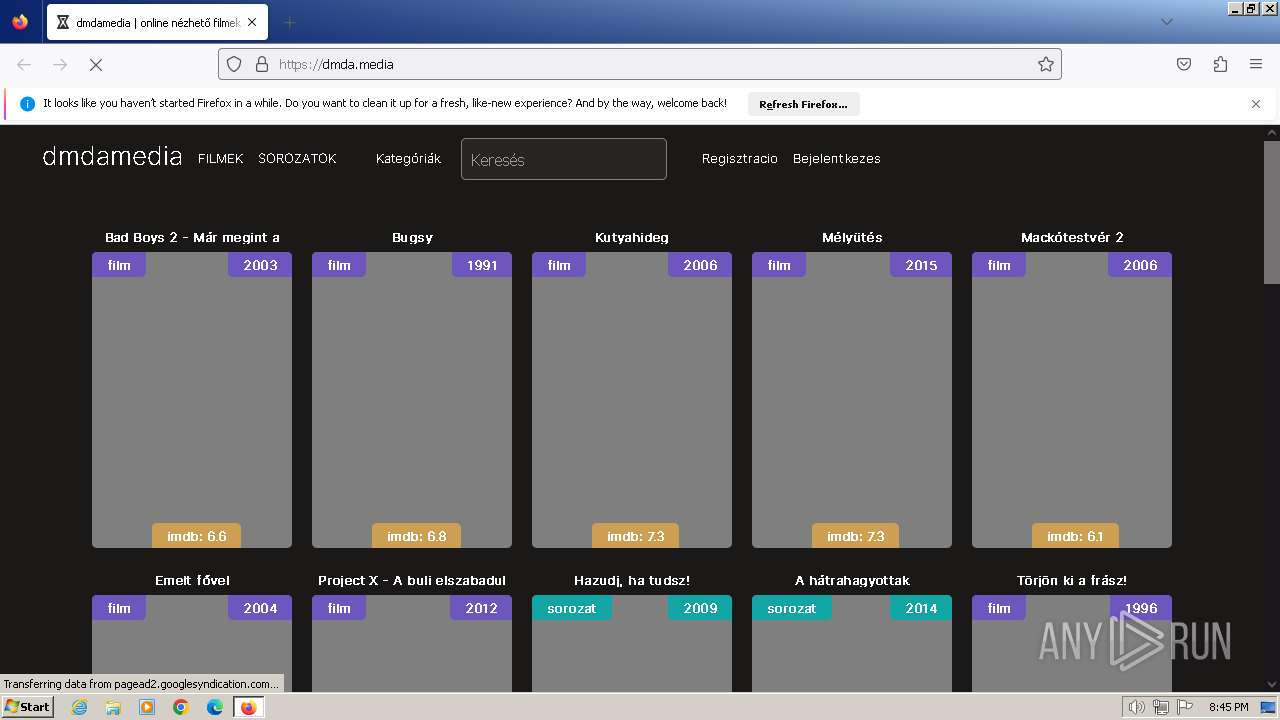Click the sorozat badge on Hazudj, ha tudsz!
The width and height of the screenshot is (1280, 720).
click(x=572, y=608)
